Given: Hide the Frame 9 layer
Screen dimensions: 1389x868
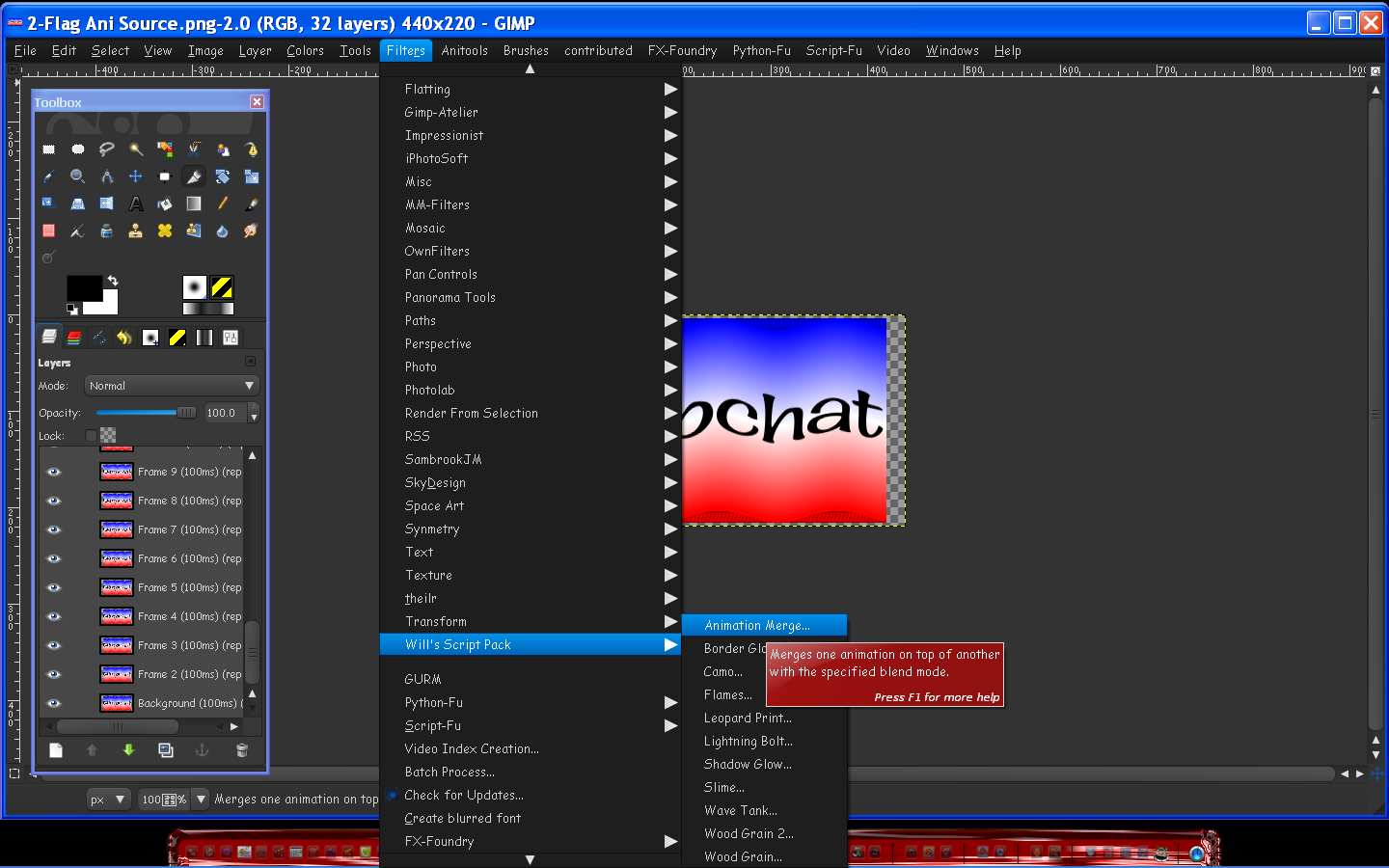Looking at the screenshot, I should tap(54, 472).
